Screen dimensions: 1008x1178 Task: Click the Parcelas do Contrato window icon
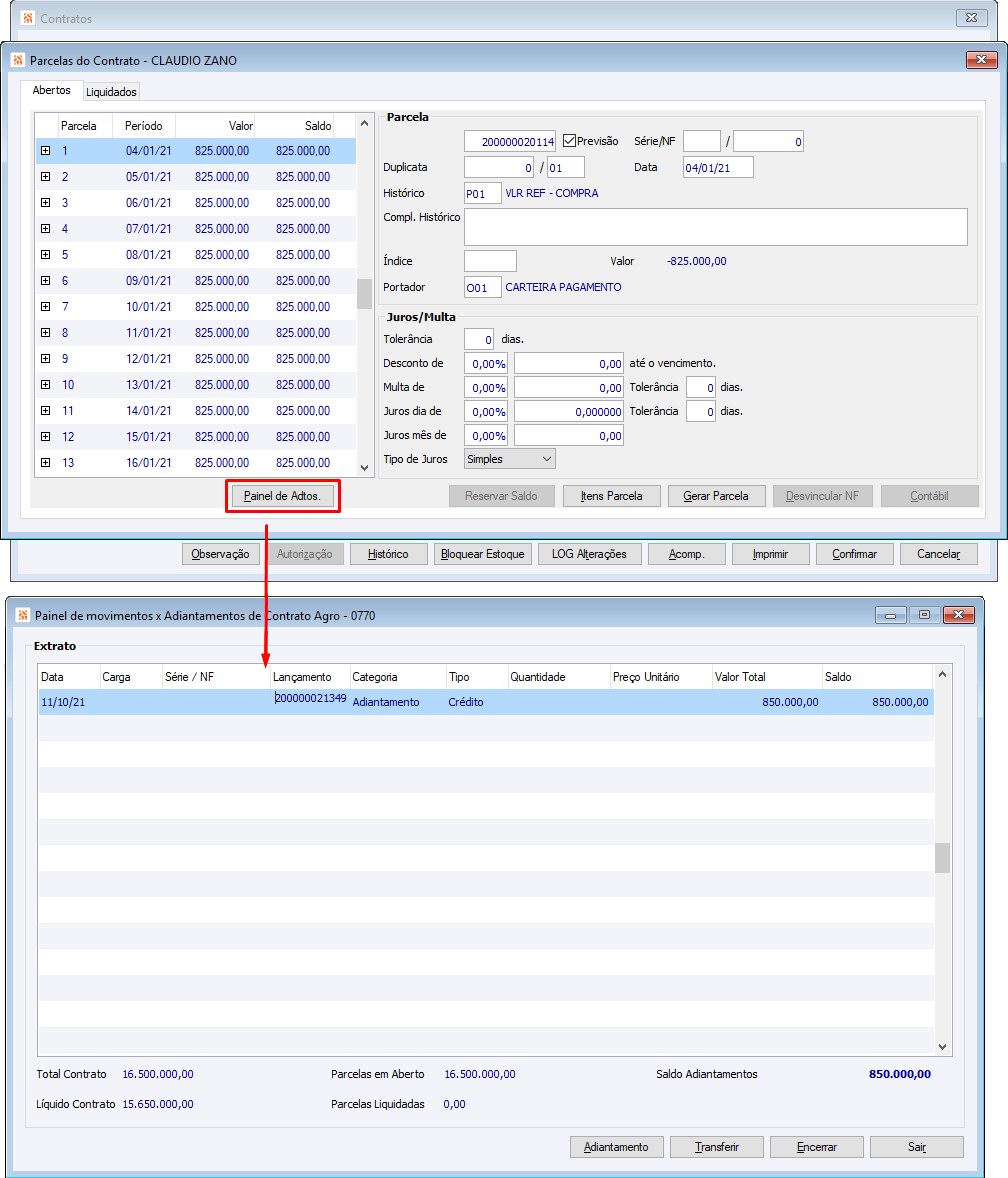click(18, 60)
